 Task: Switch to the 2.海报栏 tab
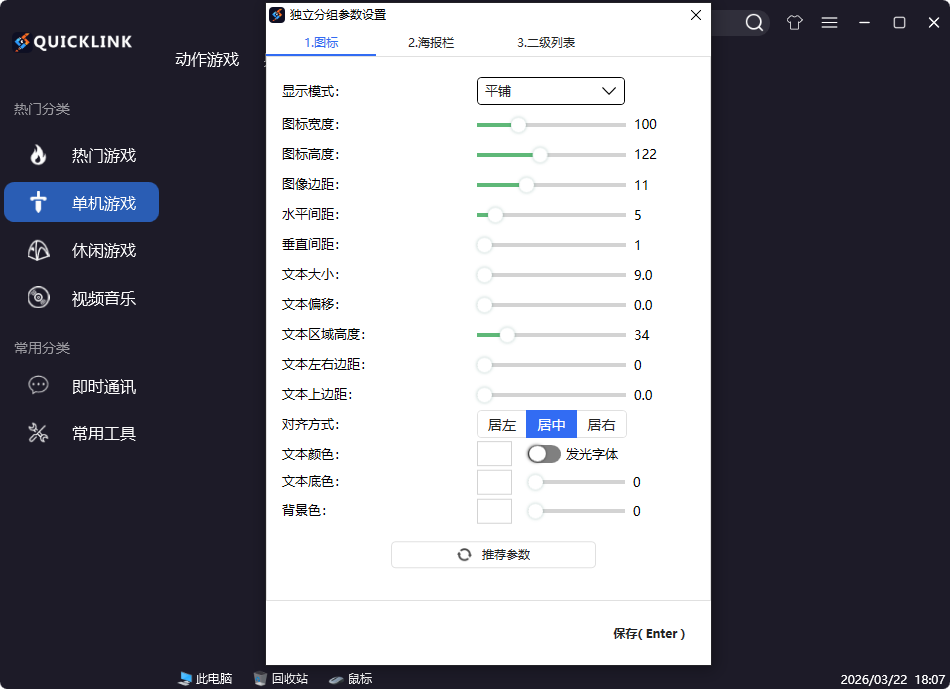428,43
